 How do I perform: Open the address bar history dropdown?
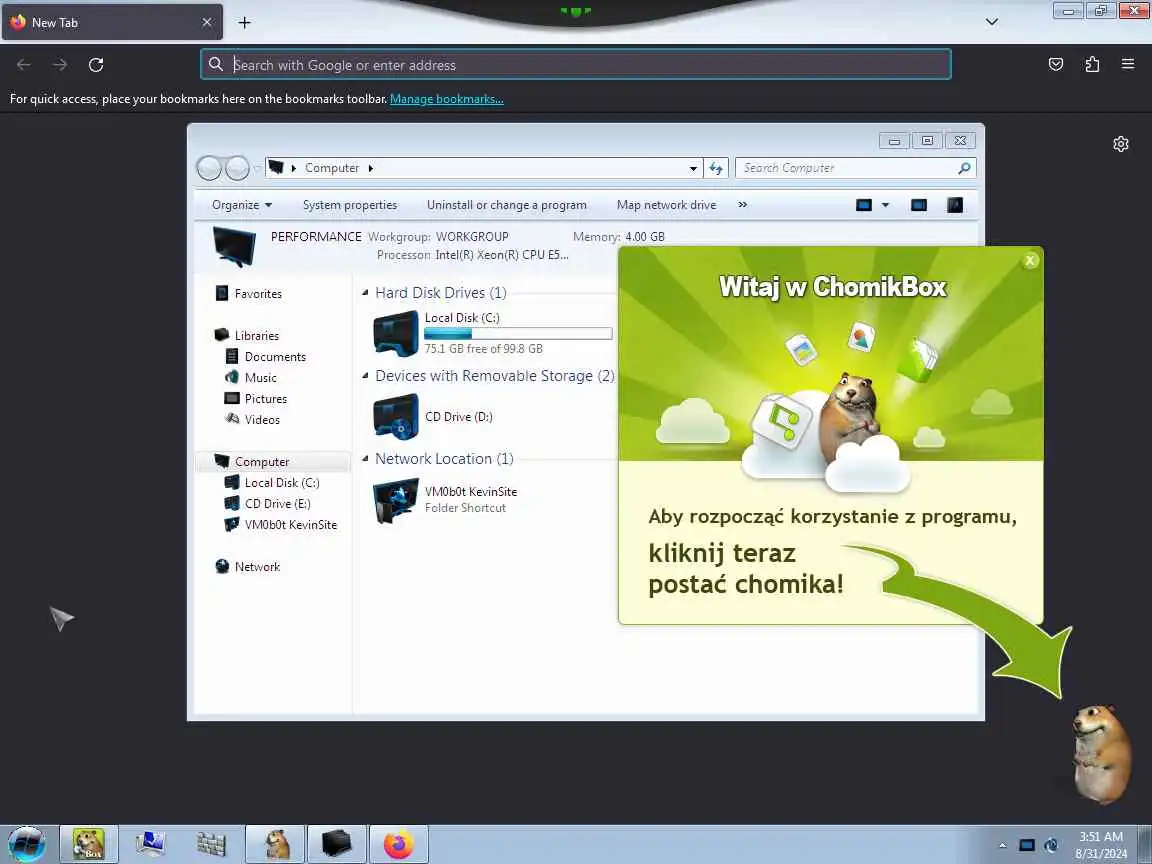[693, 168]
